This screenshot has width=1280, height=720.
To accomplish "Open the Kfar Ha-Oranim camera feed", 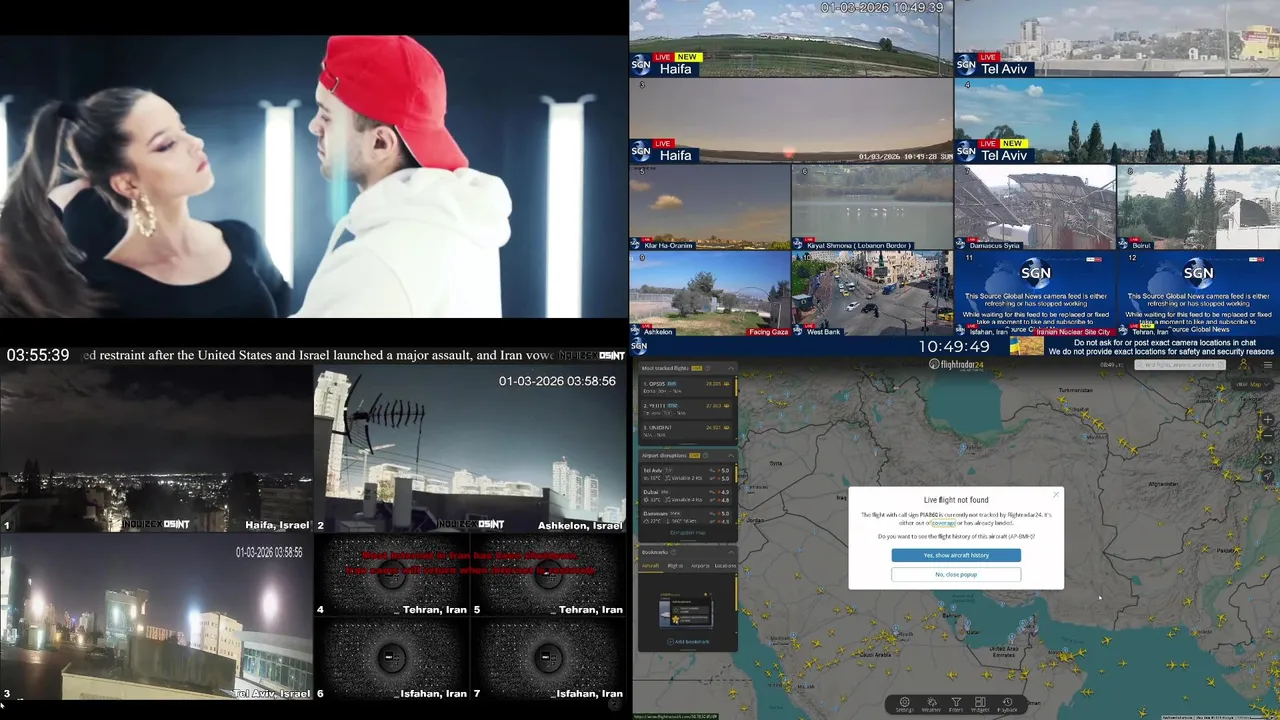I will point(709,207).
